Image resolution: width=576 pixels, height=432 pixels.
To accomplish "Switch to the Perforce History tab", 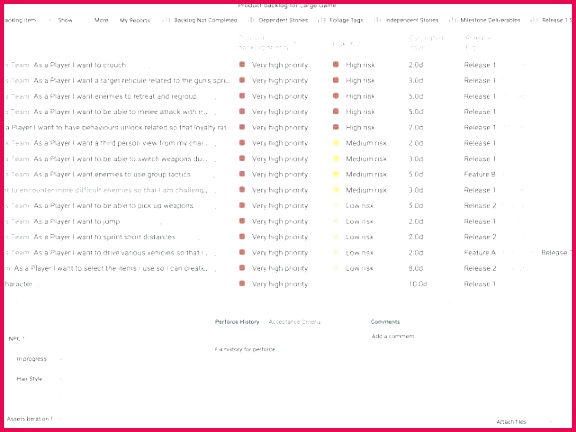I will [237, 322].
